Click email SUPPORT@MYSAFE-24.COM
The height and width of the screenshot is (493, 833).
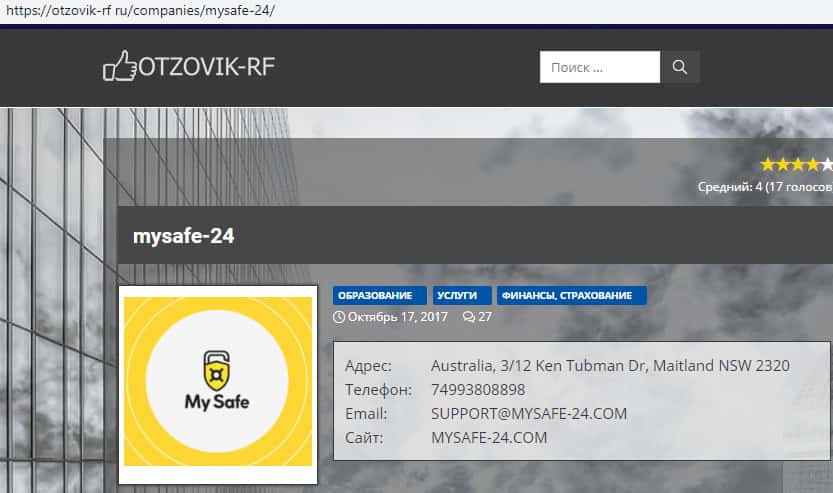coord(529,414)
